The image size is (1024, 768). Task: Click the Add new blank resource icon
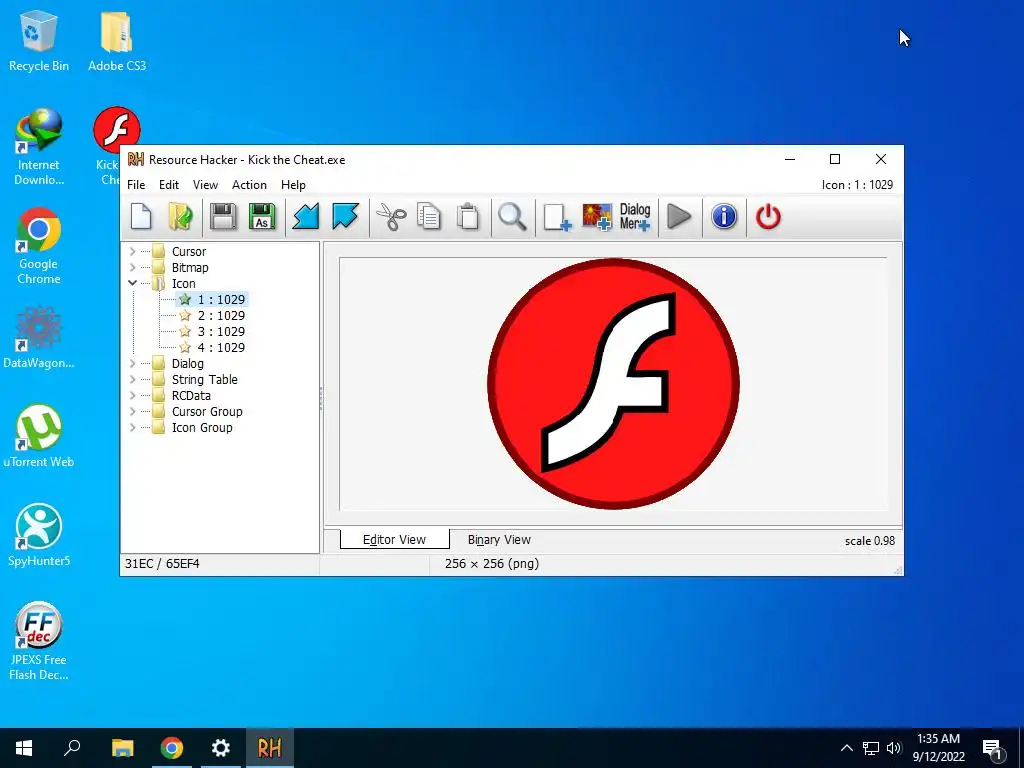click(557, 217)
